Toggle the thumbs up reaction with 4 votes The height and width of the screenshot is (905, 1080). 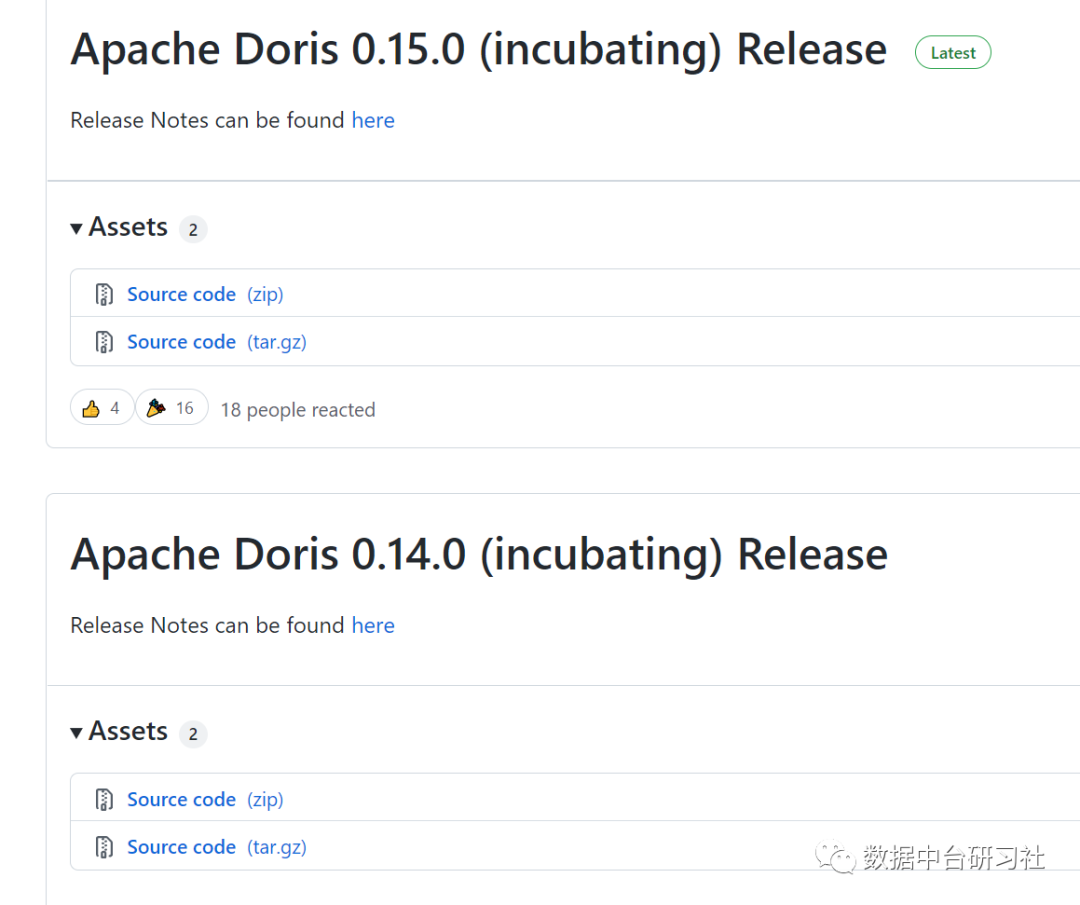101,408
